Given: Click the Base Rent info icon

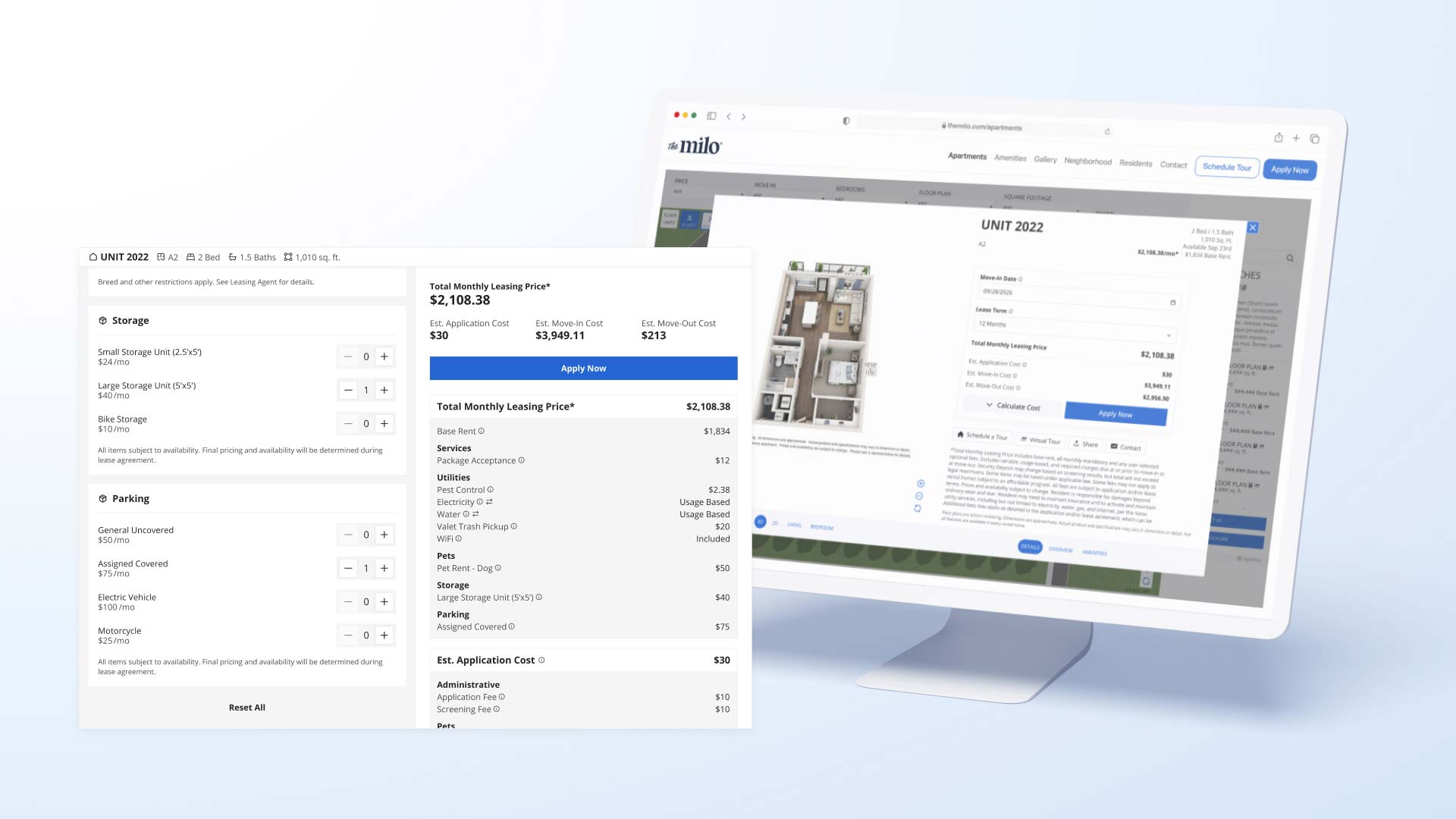Looking at the screenshot, I should coord(482,431).
